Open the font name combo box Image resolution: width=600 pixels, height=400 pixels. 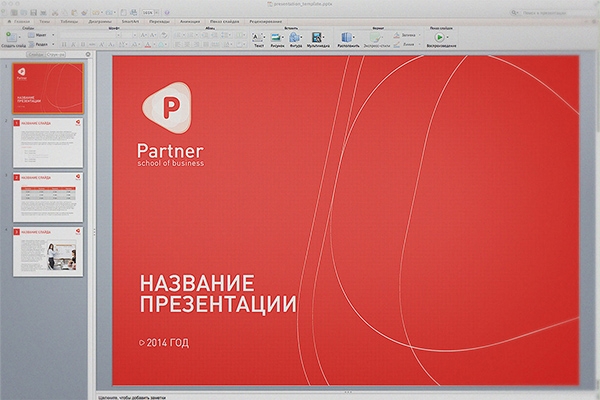pyautogui.click(x=91, y=35)
